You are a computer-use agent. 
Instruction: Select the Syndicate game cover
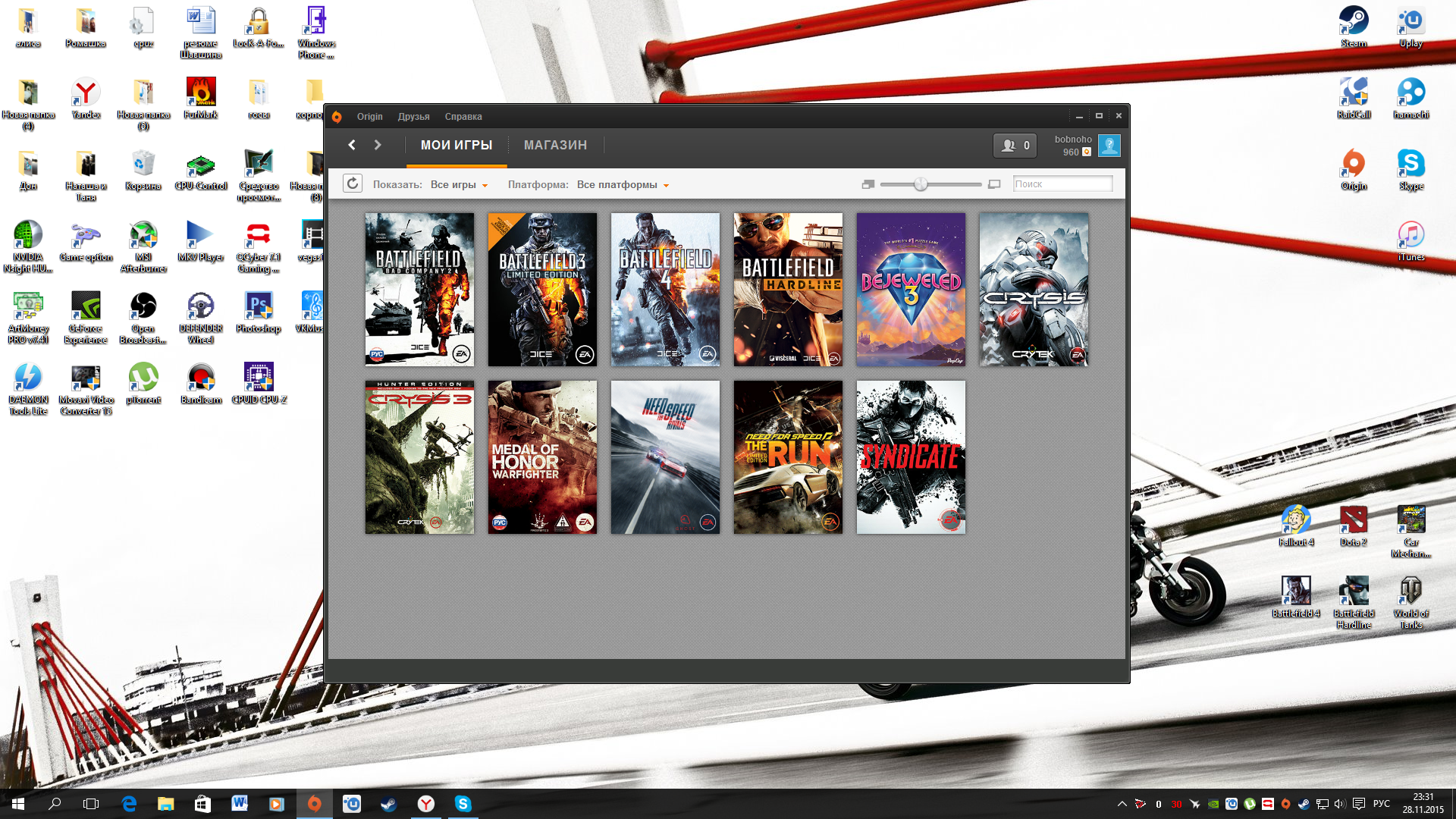point(911,457)
